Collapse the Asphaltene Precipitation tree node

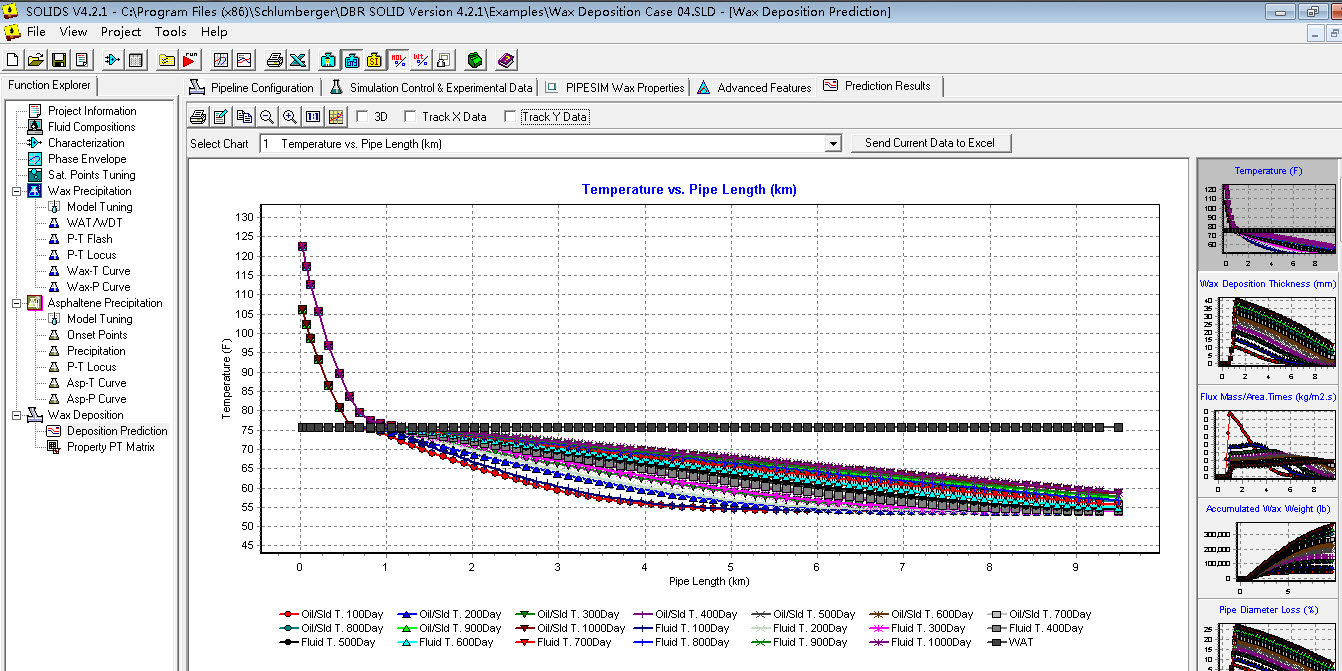[x=17, y=303]
